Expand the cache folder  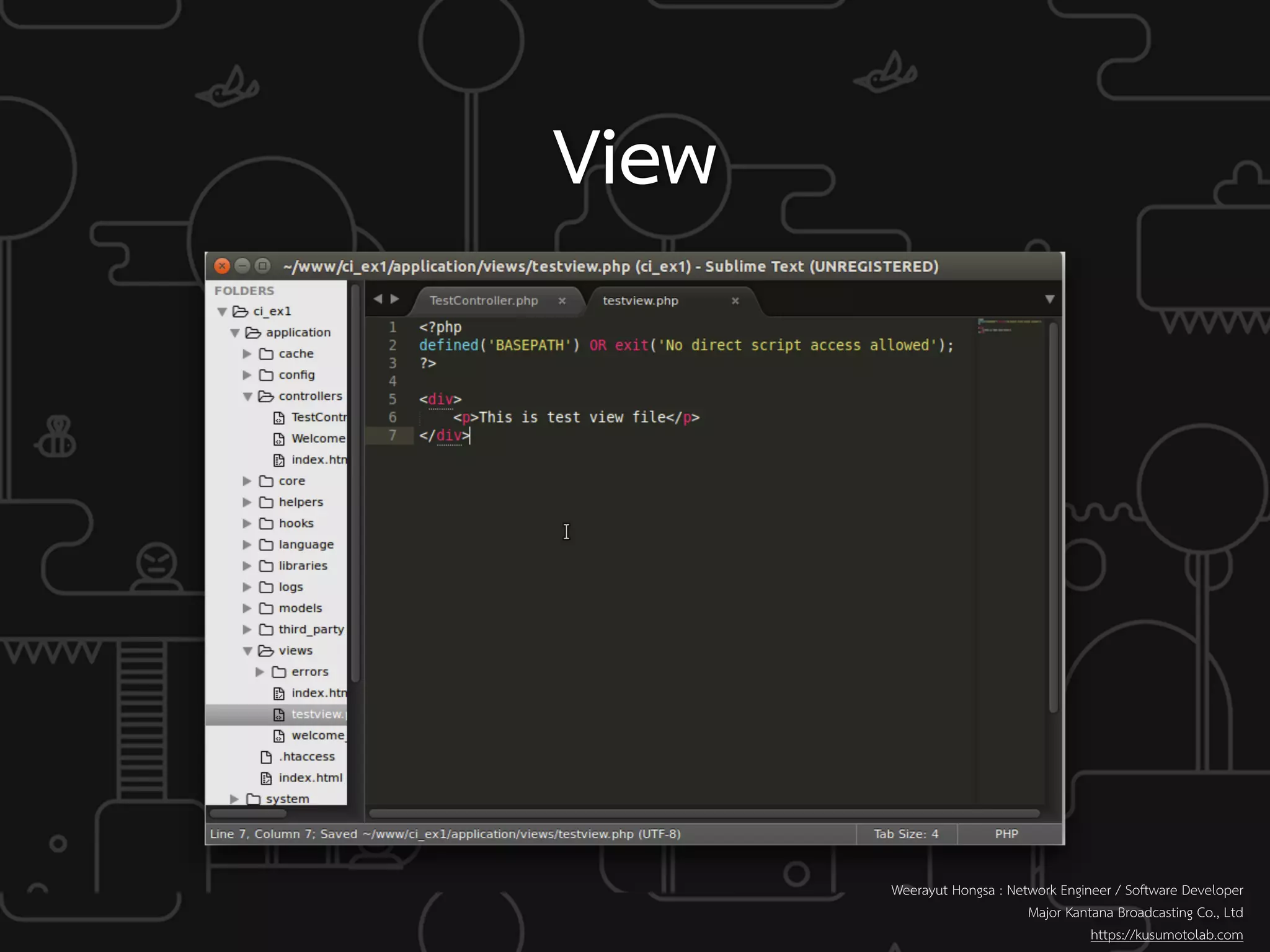coord(247,354)
